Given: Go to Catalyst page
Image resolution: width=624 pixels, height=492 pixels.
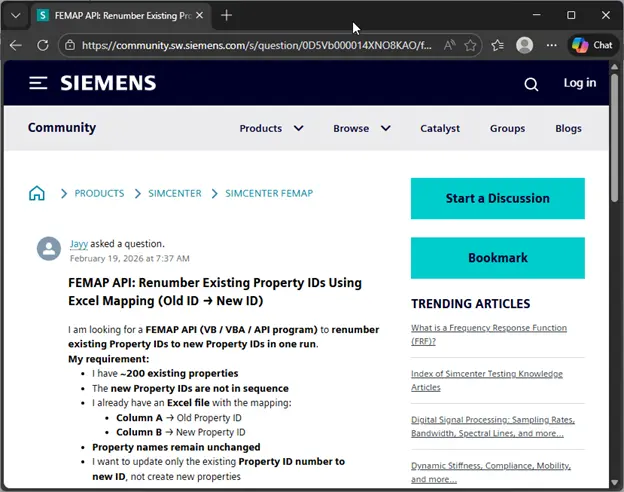Looking at the screenshot, I should (x=440, y=129).
